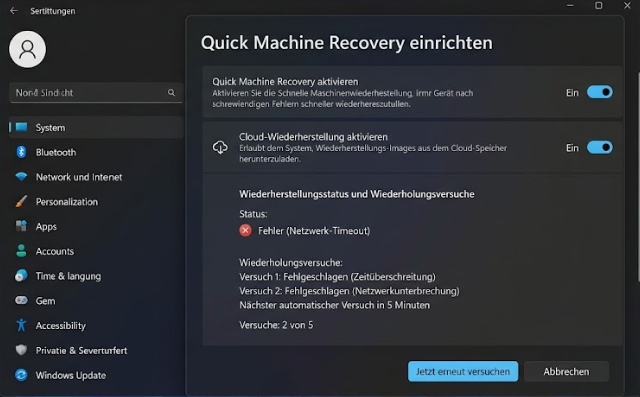Click the Bluetooth icon in the sidebar

(x=21, y=152)
